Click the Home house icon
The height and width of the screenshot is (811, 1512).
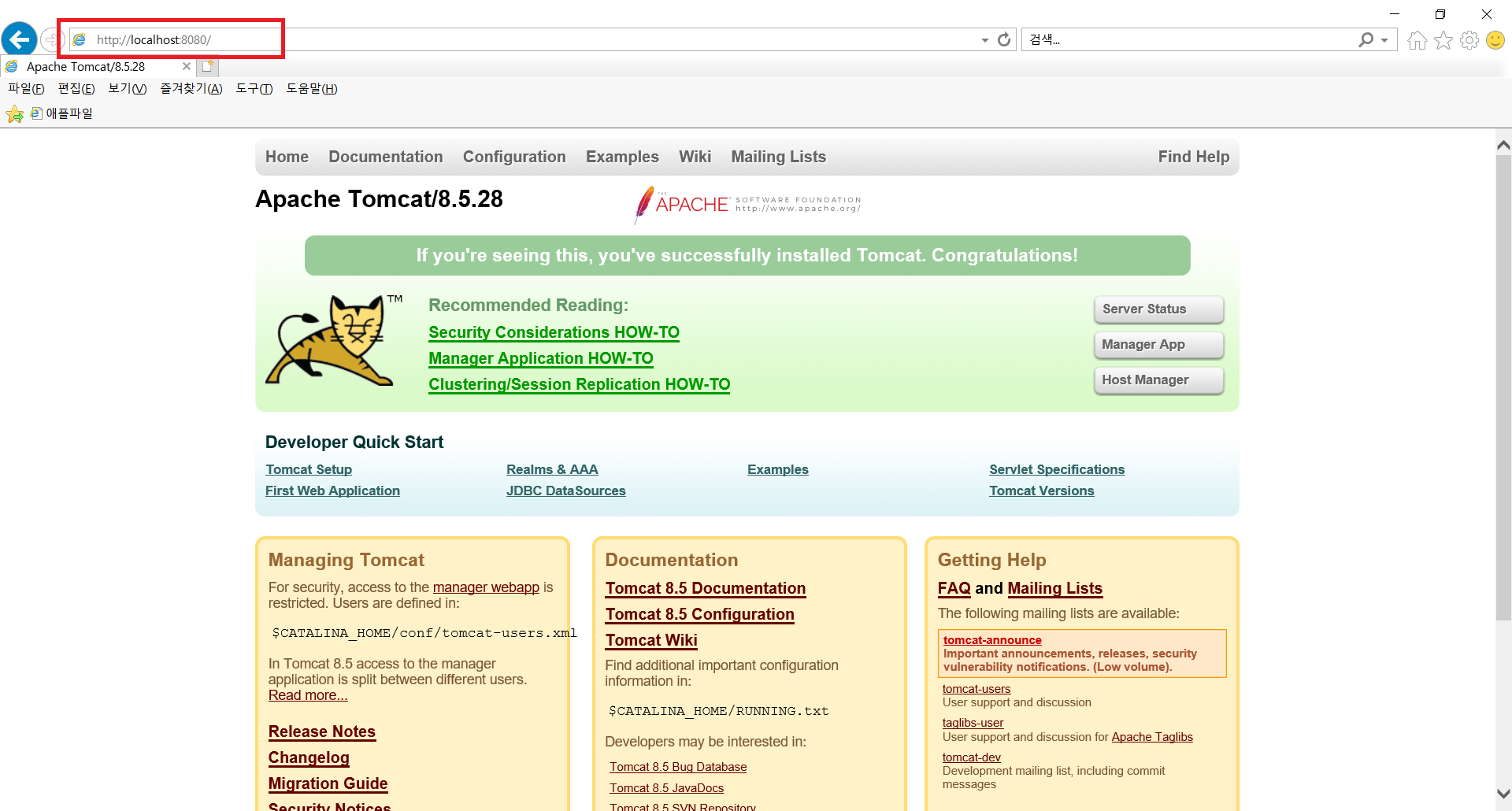tap(1417, 40)
